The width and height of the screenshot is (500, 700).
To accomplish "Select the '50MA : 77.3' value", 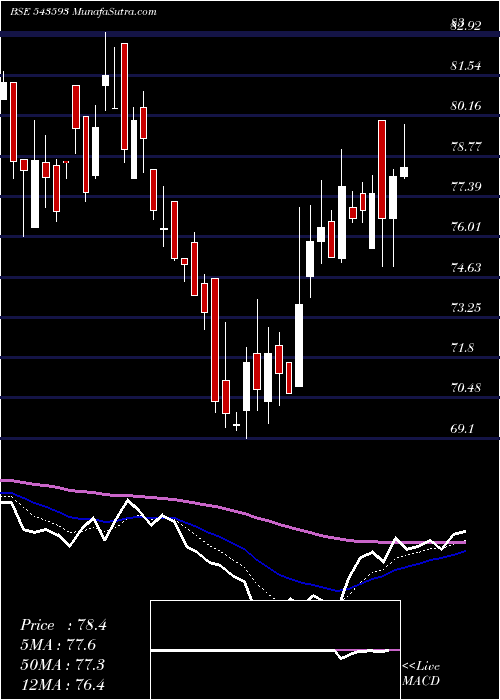I will 62,665.
